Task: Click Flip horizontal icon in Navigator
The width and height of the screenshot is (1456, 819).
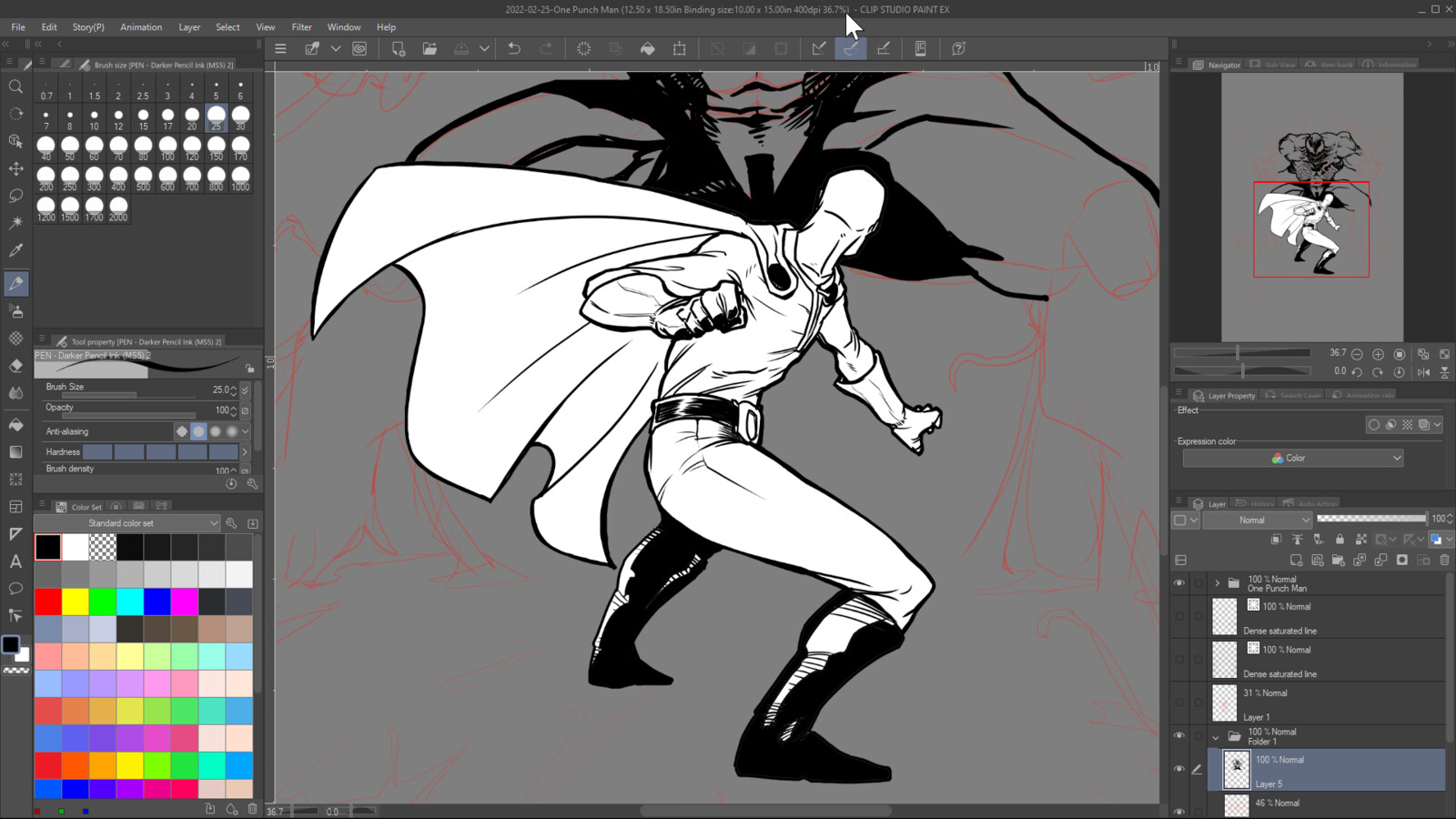Action: click(1423, 372)
